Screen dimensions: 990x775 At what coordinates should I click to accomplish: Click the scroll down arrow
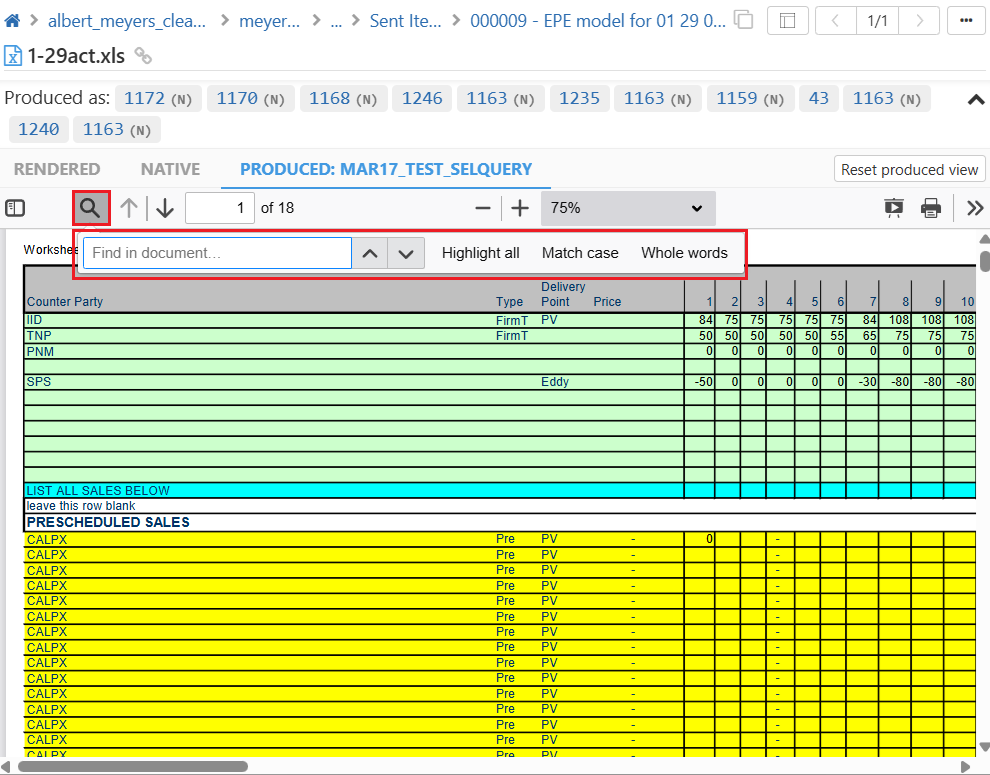(x=984, y=747)
